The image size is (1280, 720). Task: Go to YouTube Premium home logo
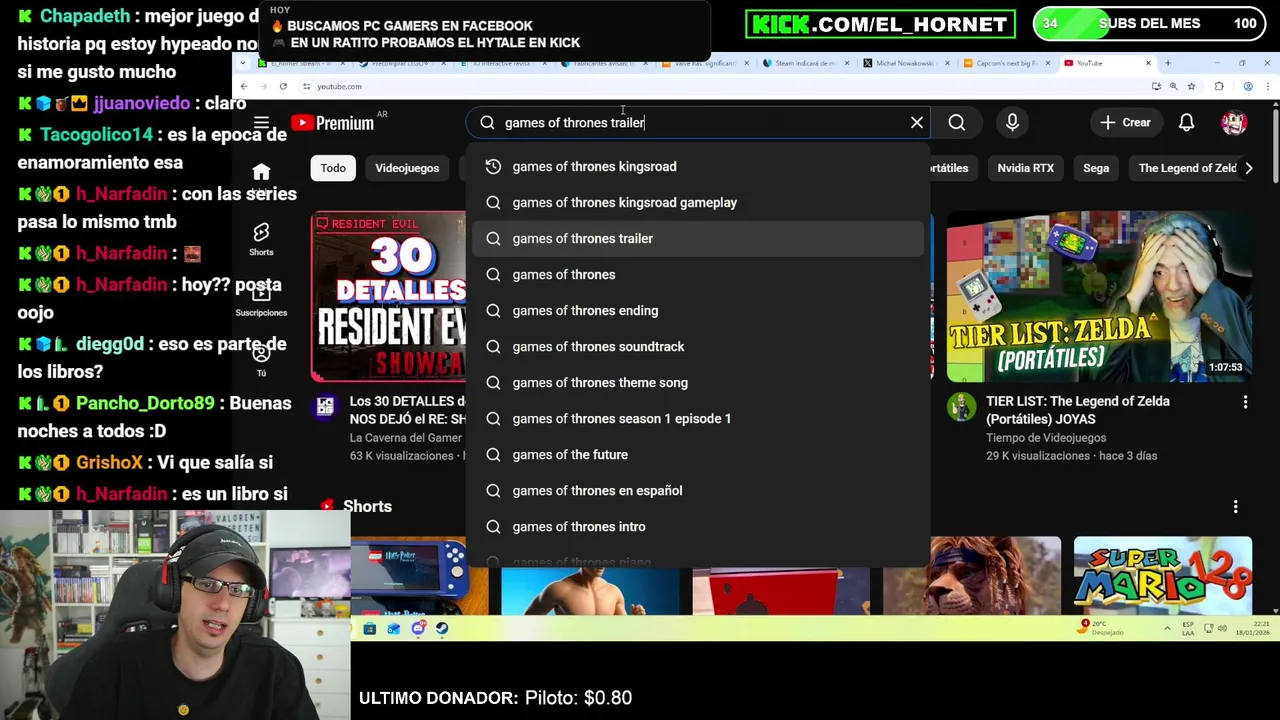333,123
